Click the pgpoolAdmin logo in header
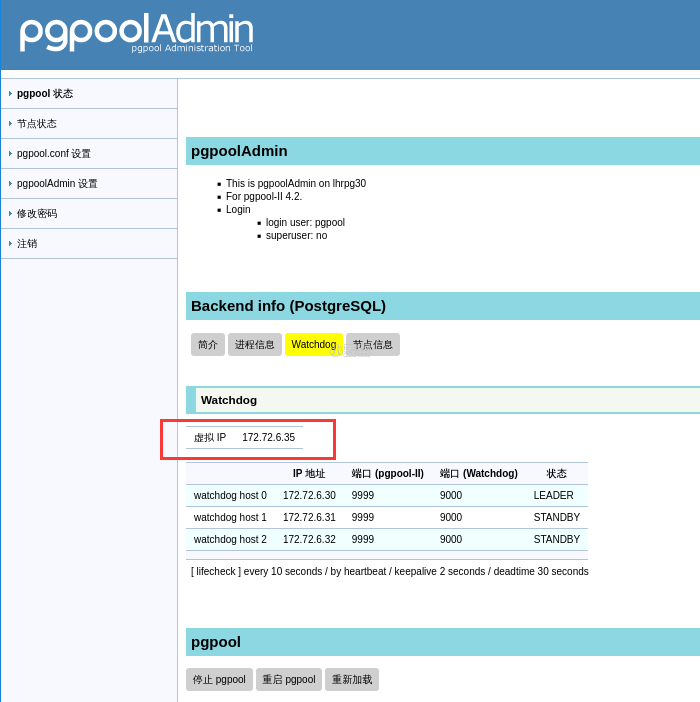700x702 pixels. [136, 32]
